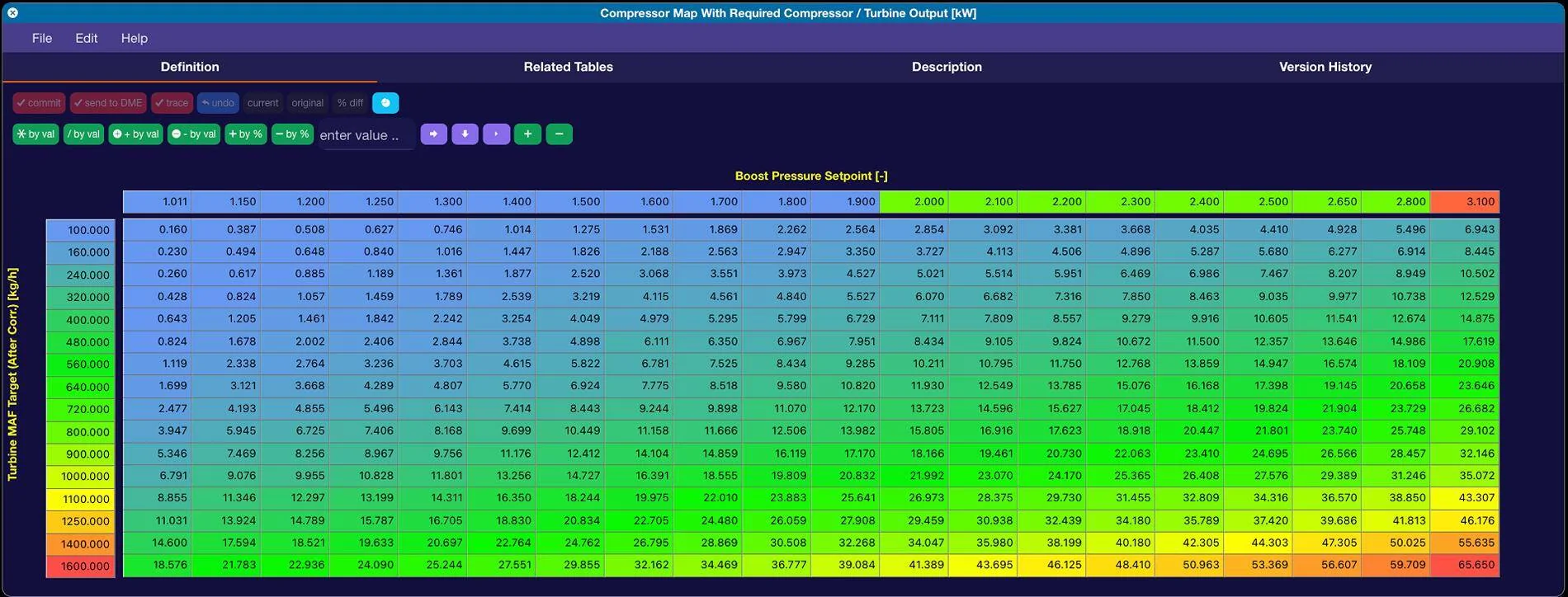This screenshot has height=597, width=1568.
Task: Select table cell with value 65.650
Action: 1465,565
